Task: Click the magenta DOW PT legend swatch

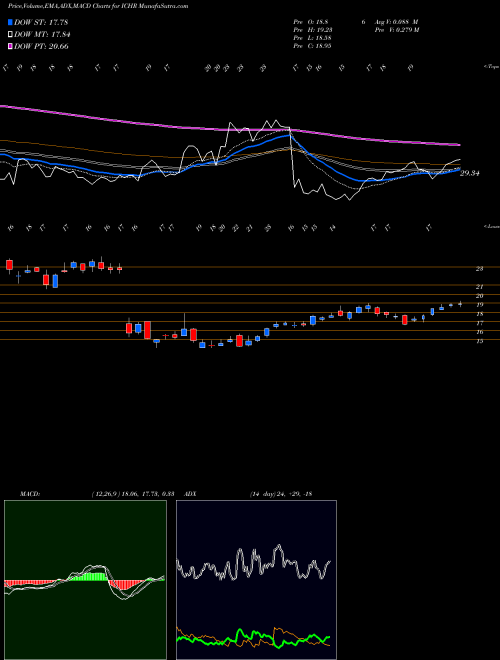Action: [x=10, y=46]
